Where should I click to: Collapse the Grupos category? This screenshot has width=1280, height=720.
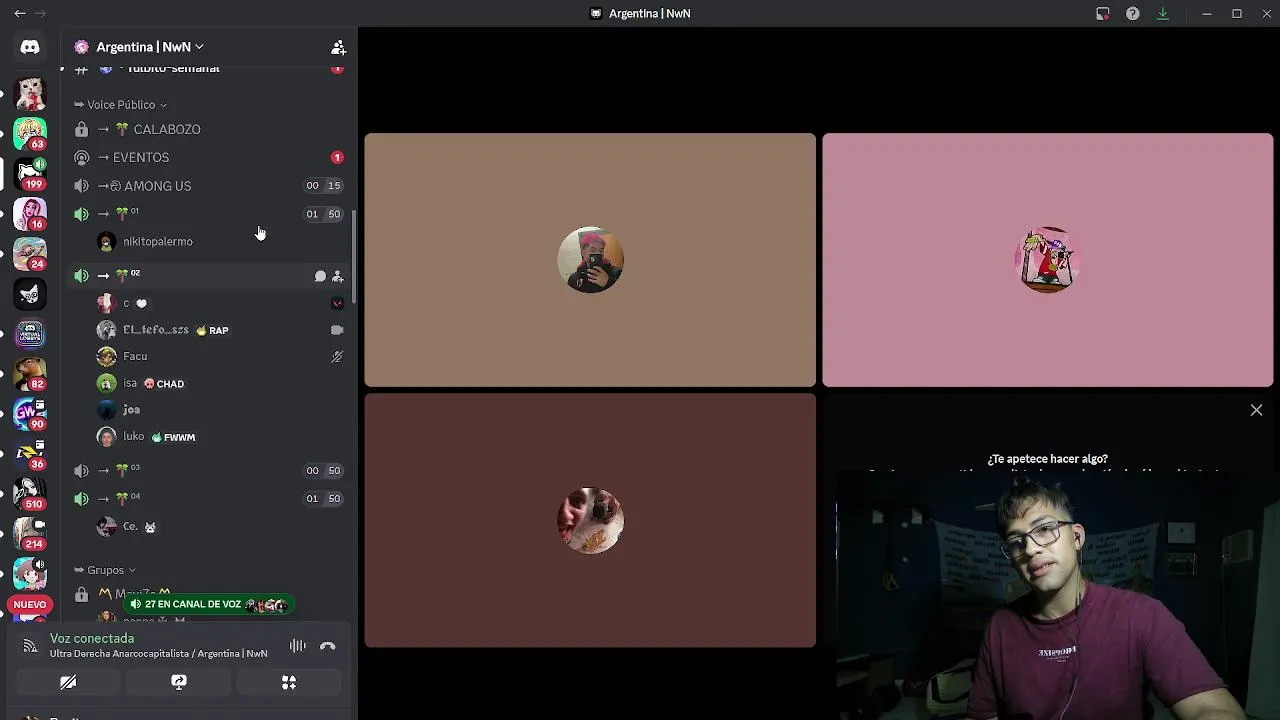tap(105, 570)
